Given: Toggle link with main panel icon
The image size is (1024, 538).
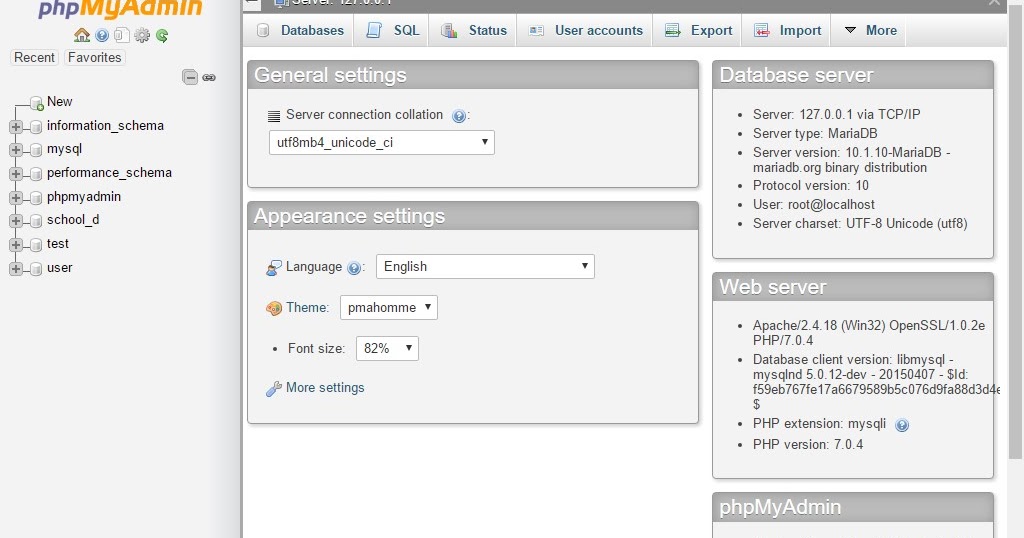Looking at the screenshot, I should point(209,77).
